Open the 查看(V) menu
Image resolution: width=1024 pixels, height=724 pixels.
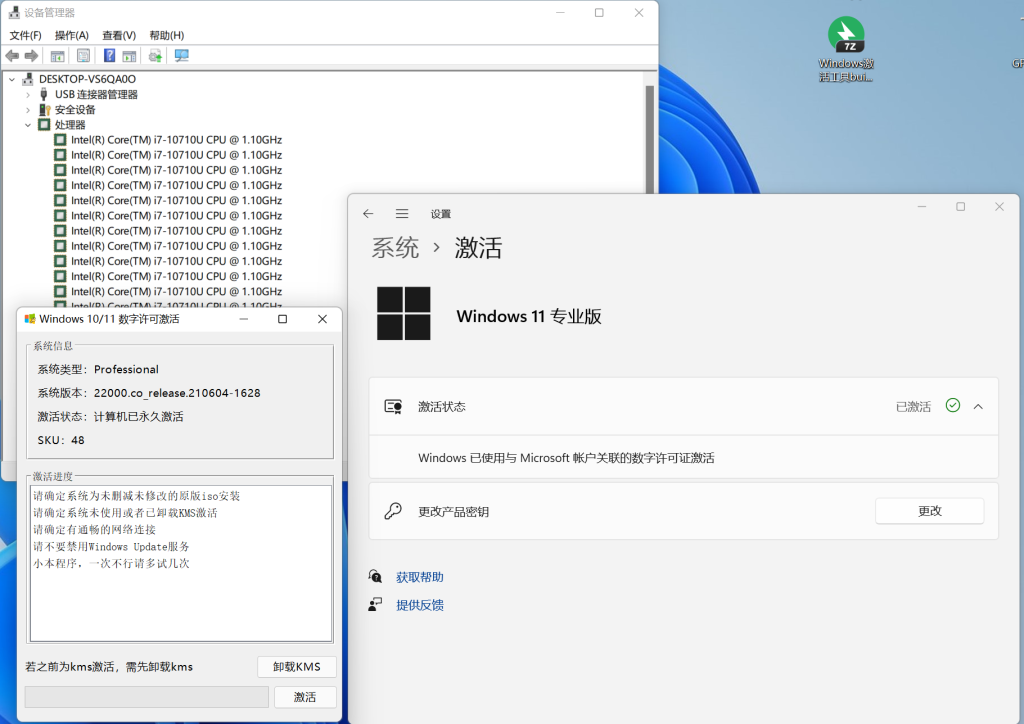119,35
